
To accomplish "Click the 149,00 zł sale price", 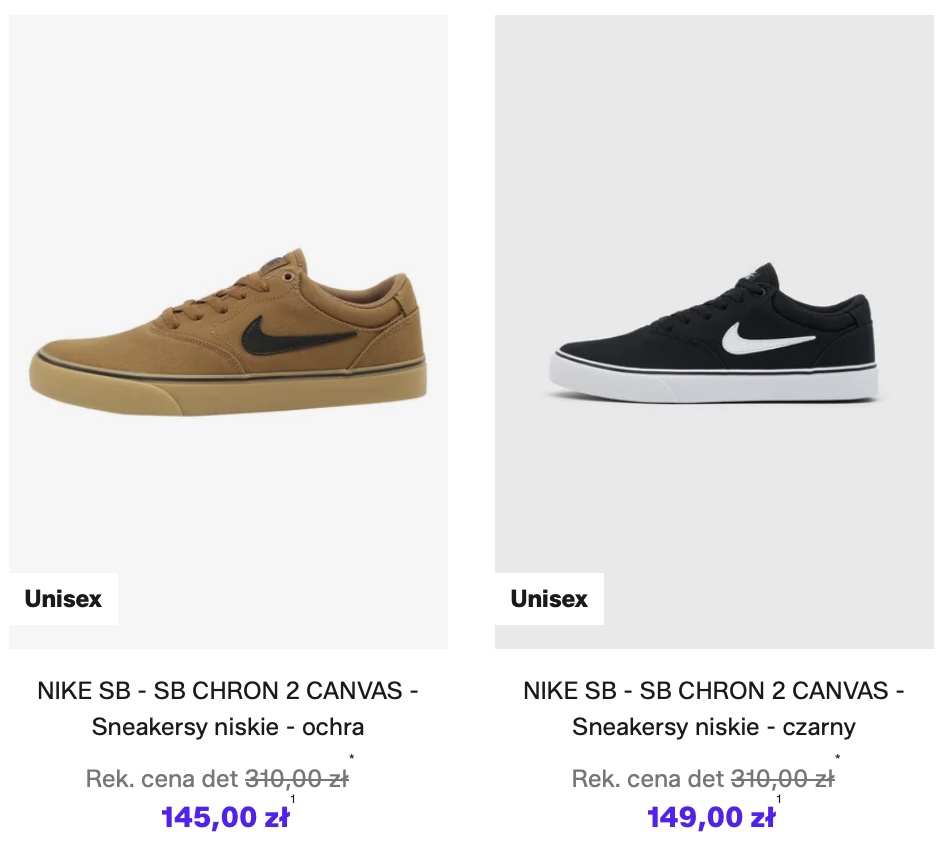I will [711, 817].
